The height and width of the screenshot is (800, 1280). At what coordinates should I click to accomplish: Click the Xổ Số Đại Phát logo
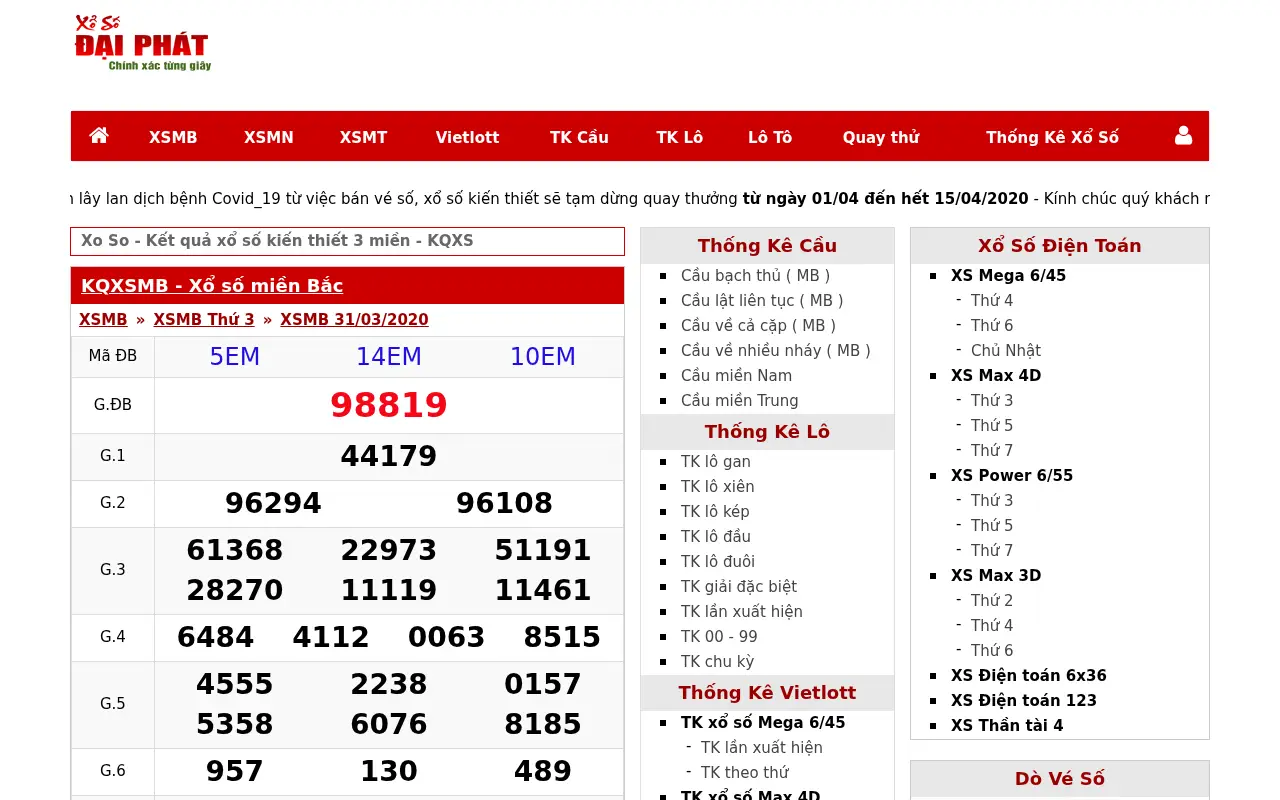143,42
